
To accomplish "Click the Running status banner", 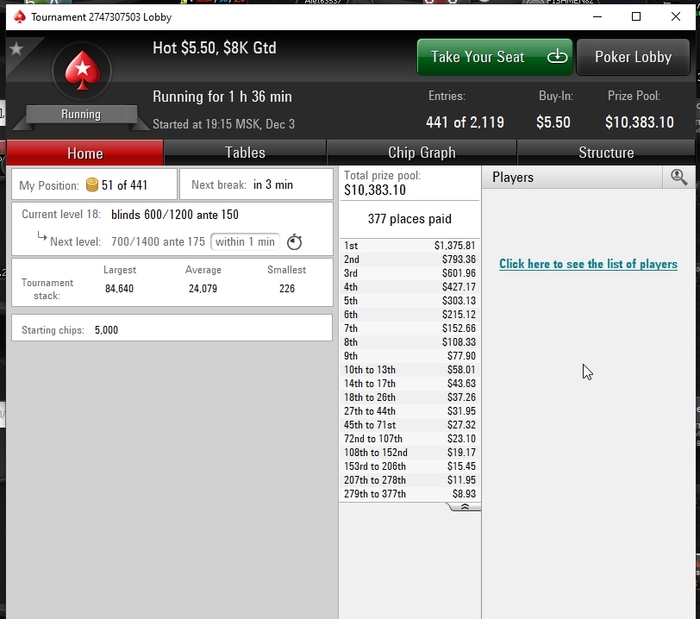I will pos(81,114).
